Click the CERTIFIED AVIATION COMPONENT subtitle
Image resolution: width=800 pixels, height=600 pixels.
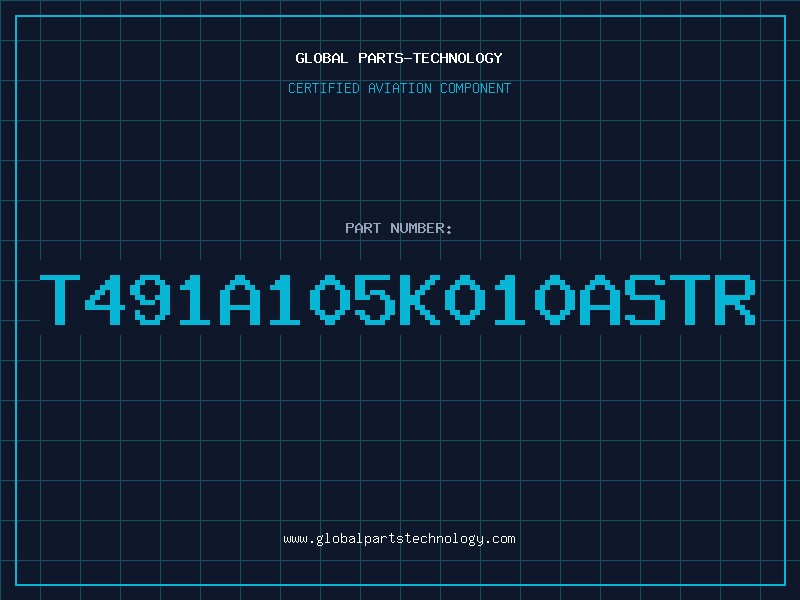399,88
